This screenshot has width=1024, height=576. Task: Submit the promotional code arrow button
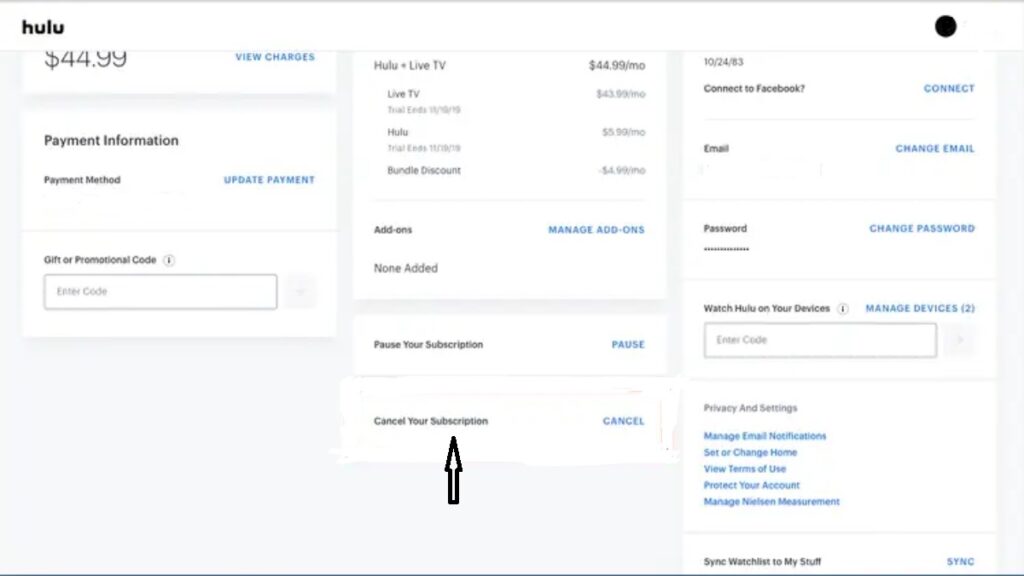(300, 292)
